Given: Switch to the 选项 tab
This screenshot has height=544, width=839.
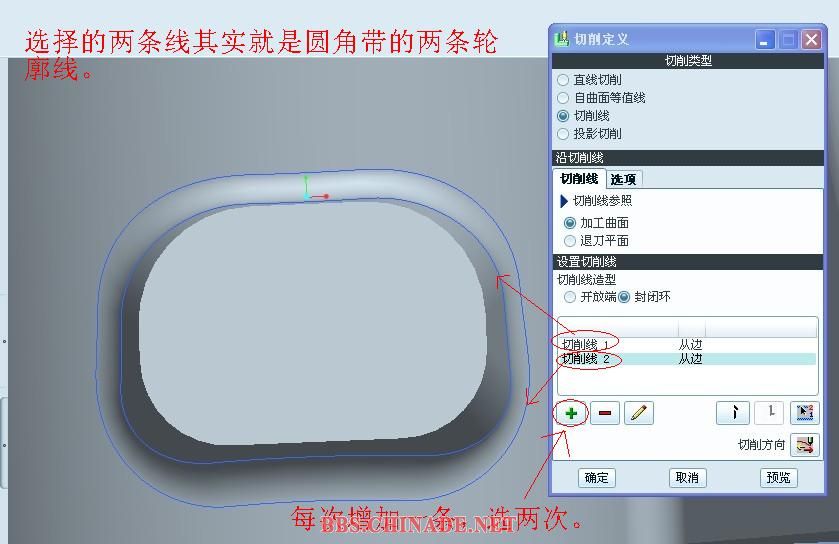Looking at the screenshot, I should coord(624,179).
